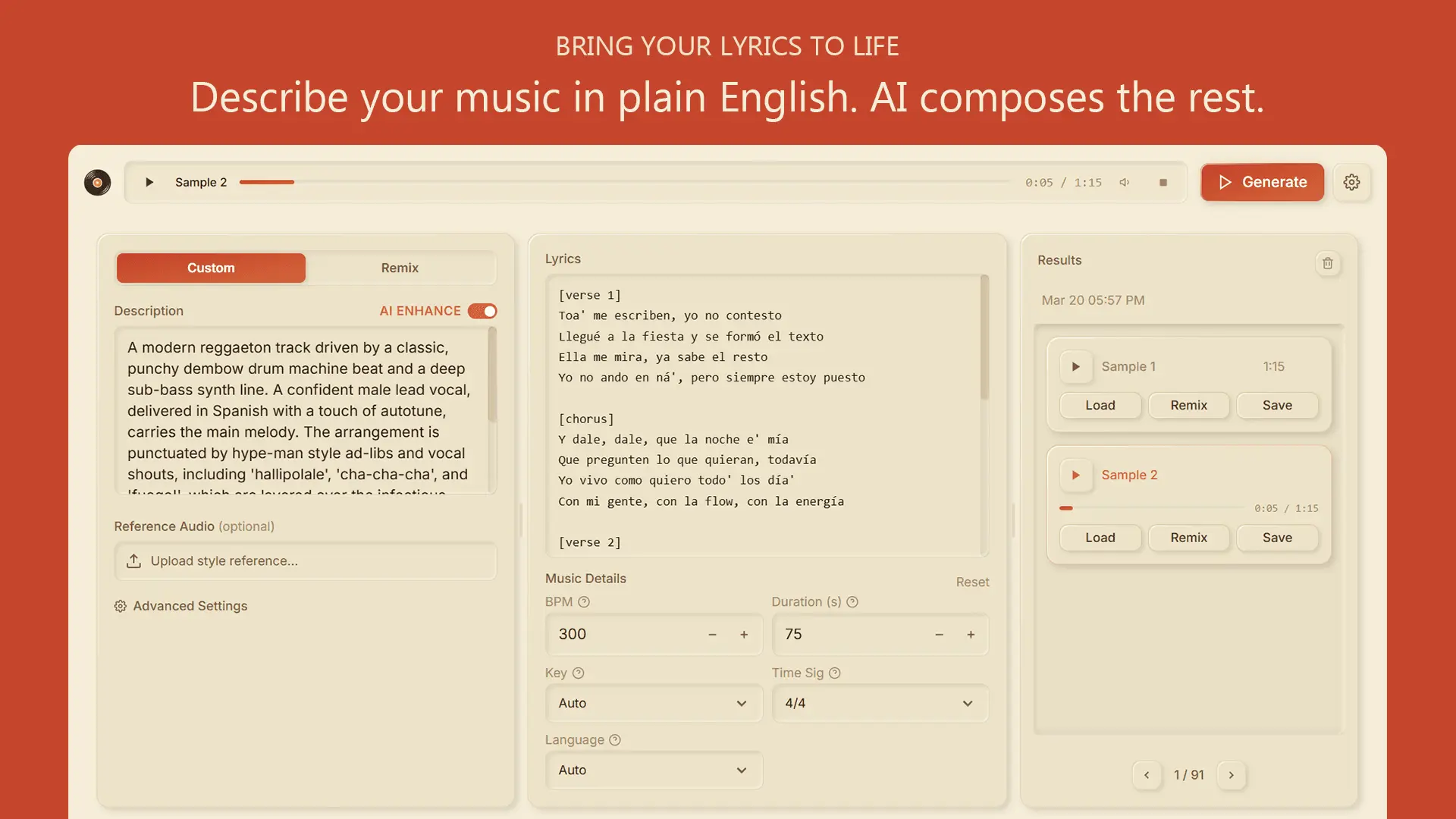Switch to the Custom tab
The width and height of the screenshot is (1456, 819).
pyautogui.click(x=211, y=268)
